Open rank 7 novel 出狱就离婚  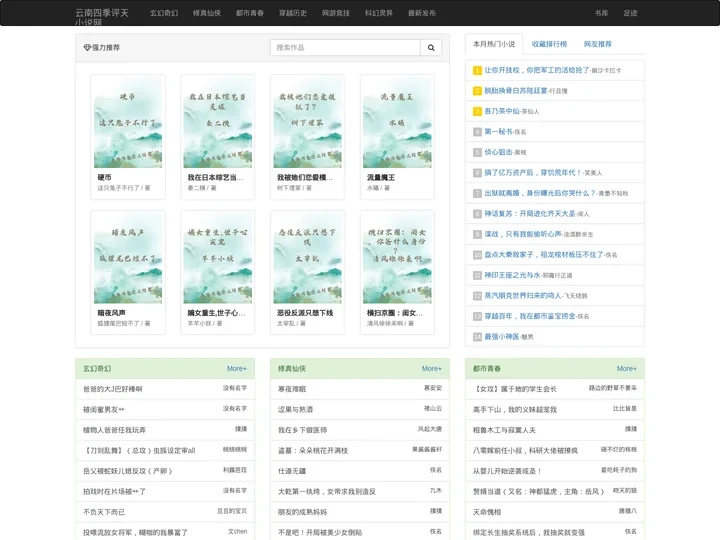tap(540, 193)
